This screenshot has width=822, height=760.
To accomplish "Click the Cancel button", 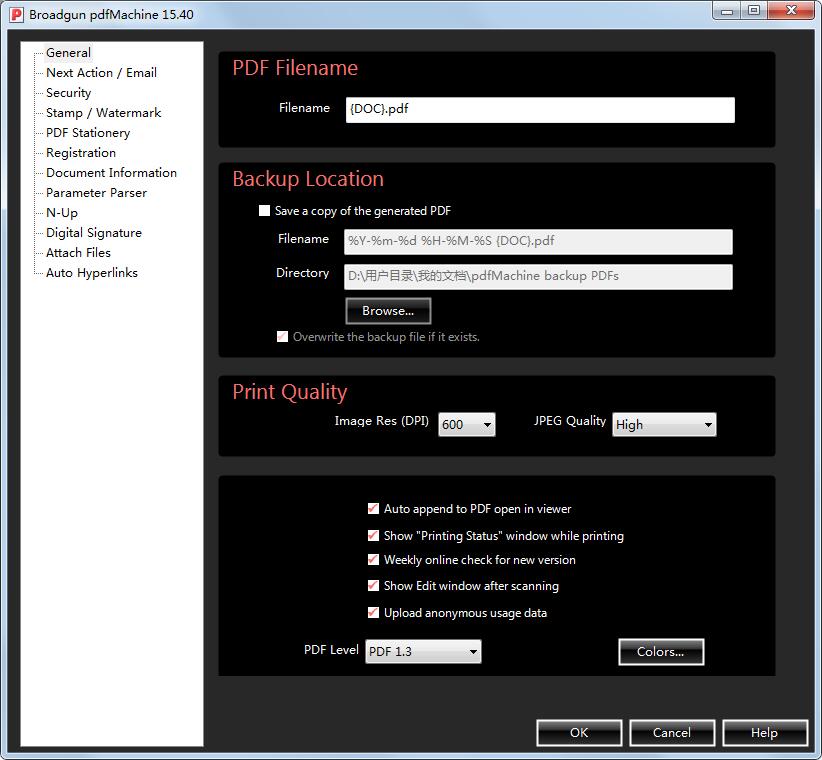I will click(672, 732).
